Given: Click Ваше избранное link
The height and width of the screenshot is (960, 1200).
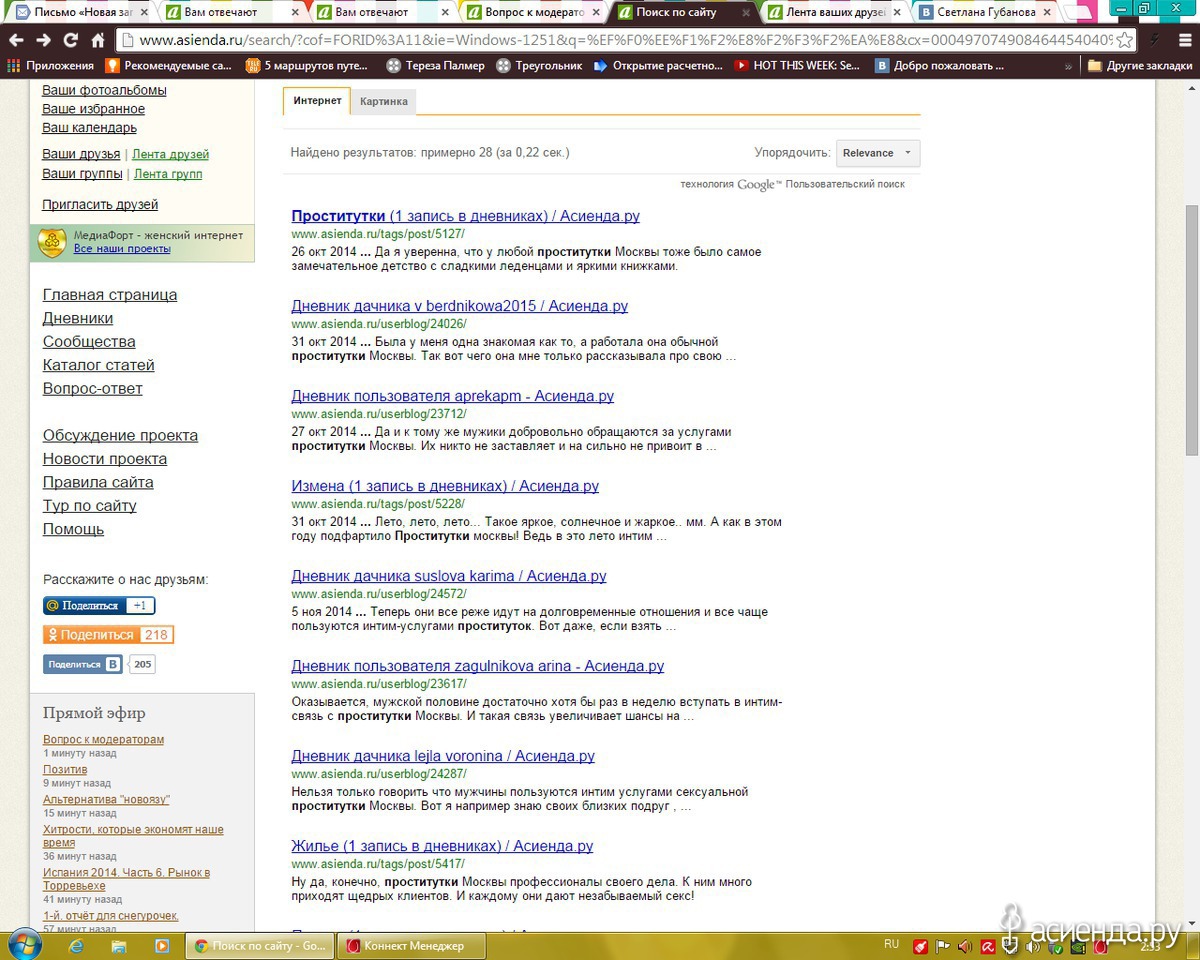Looking at the screenshot, I should click(93, 109).
